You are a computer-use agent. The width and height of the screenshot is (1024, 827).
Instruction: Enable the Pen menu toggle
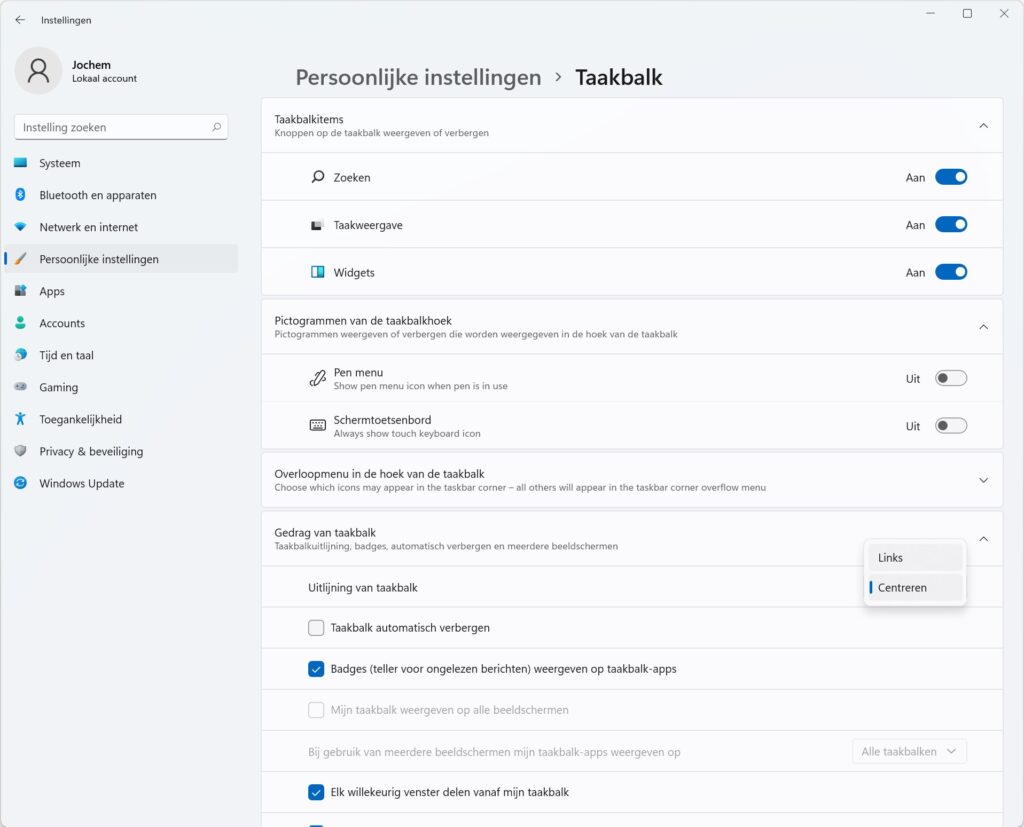[x=951, y=378]
